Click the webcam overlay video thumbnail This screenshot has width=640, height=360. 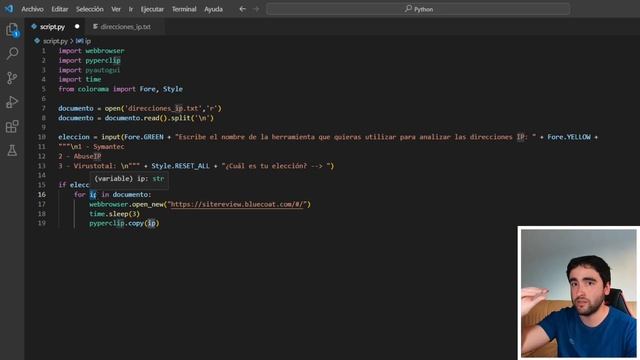point(578,293)
